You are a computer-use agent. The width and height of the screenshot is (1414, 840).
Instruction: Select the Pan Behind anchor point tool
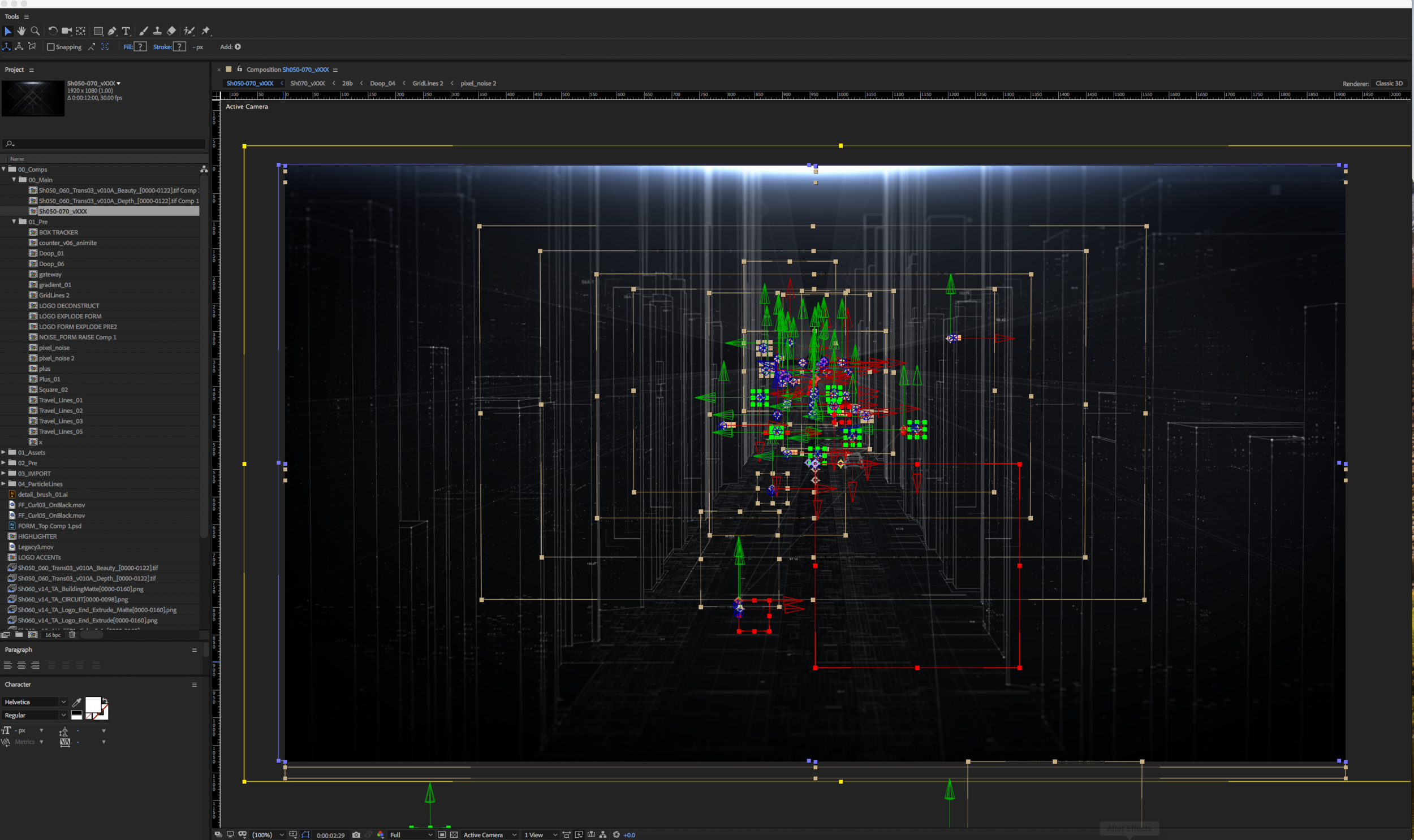point(81,31)
